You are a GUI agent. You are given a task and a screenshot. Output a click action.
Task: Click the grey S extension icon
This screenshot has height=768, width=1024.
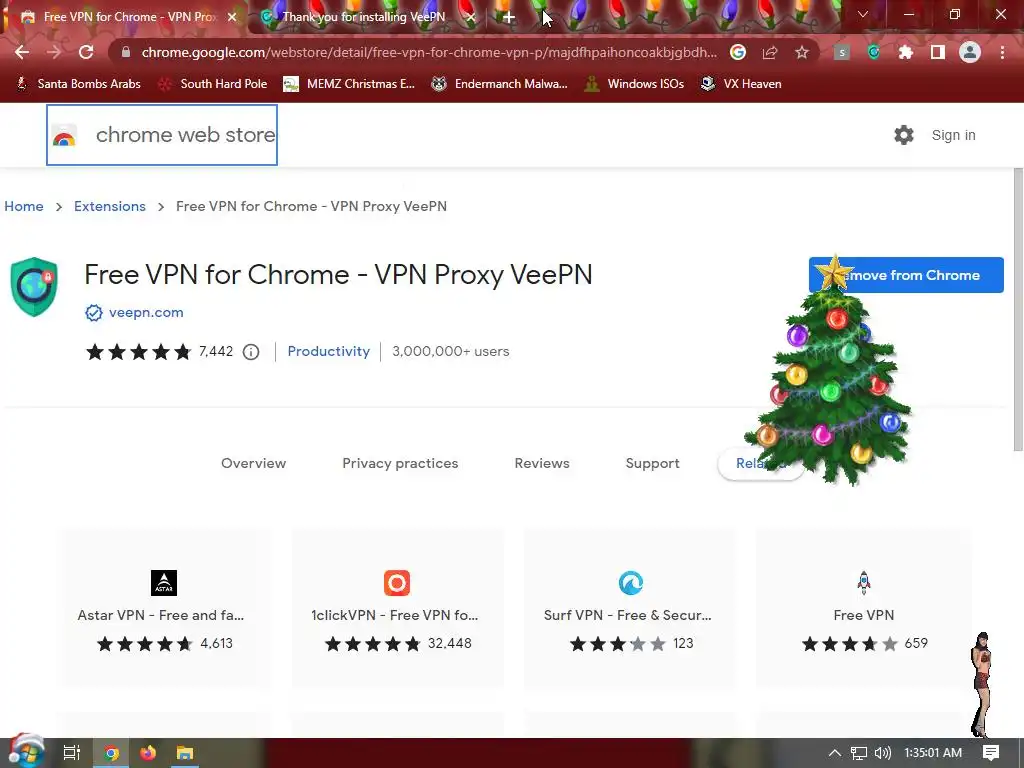click(x=842, y=52)
